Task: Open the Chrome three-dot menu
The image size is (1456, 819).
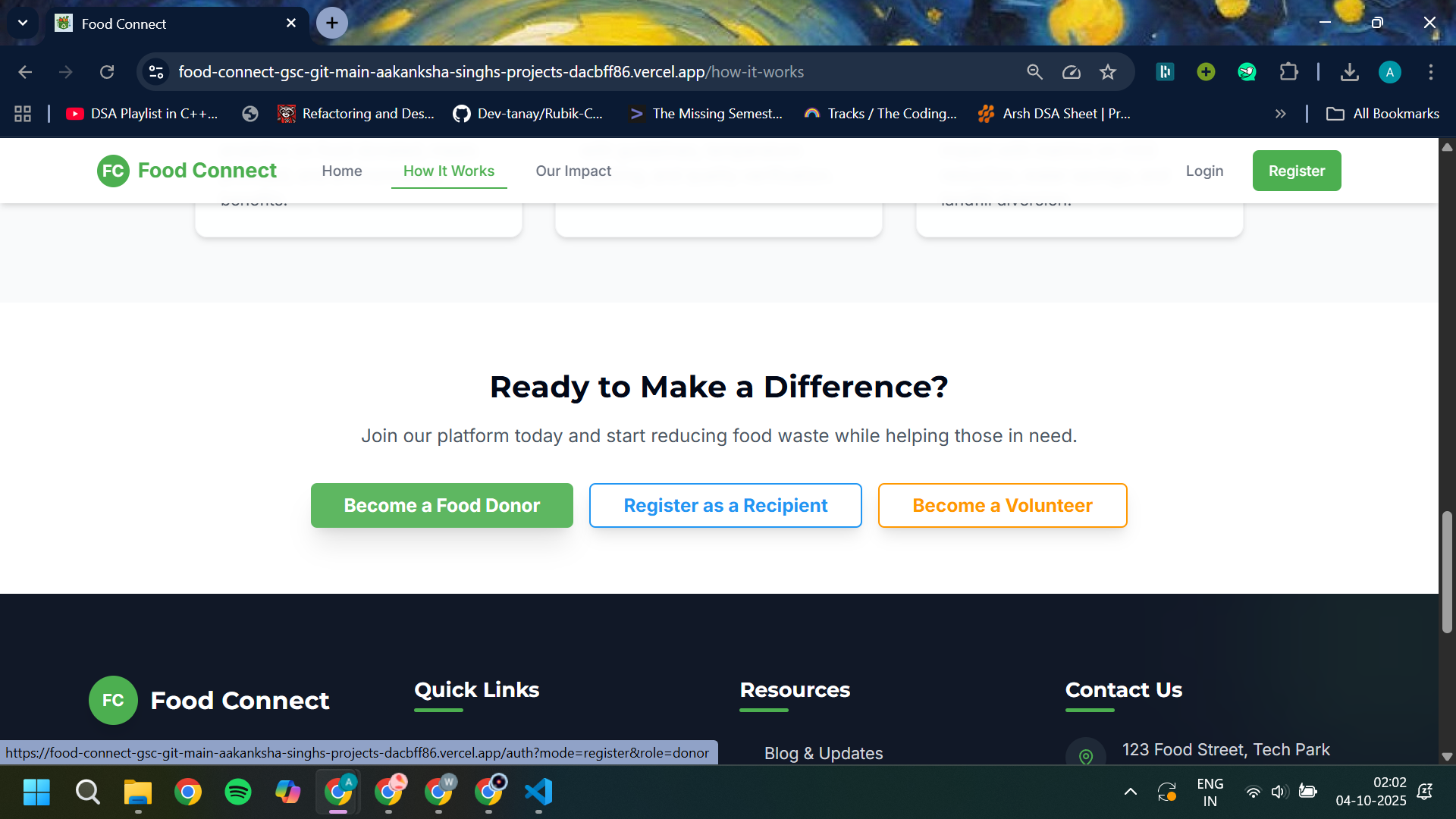Action: click(1431, 72)
